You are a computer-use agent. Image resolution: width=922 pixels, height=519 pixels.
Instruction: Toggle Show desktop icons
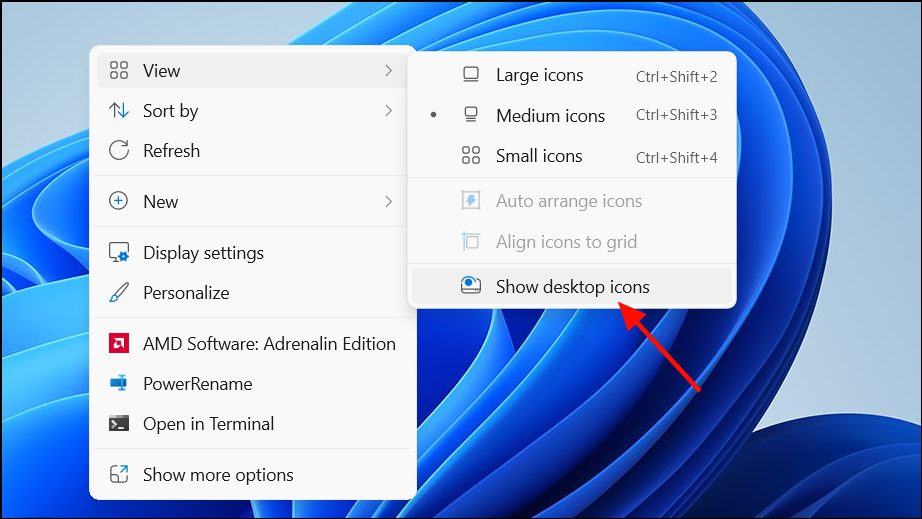point(572,287)
